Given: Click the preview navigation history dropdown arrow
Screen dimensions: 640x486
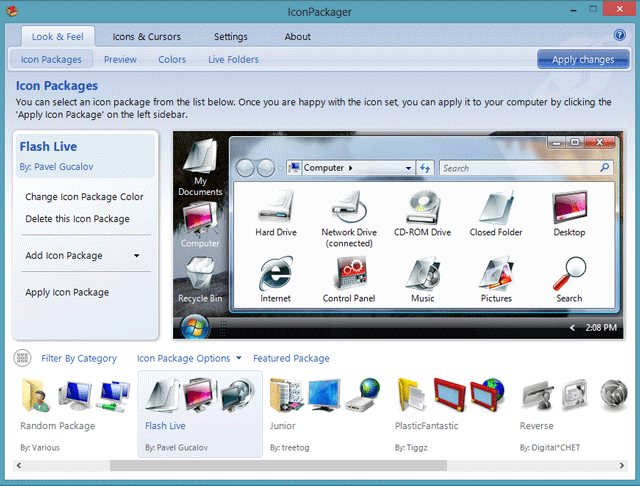Looking at the screenshot, I should (x=280, y=168).
